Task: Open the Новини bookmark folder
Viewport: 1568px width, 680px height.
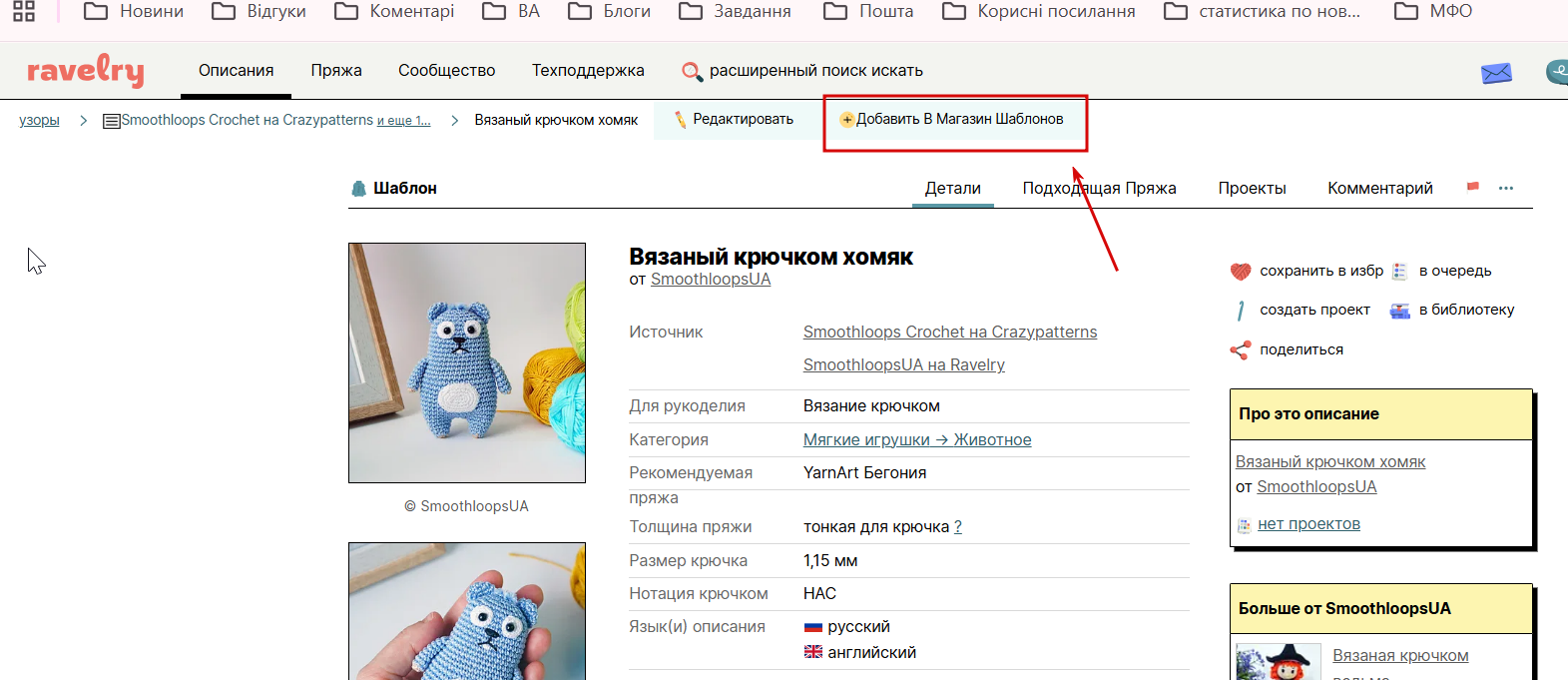Action: (x=134, y=11)
